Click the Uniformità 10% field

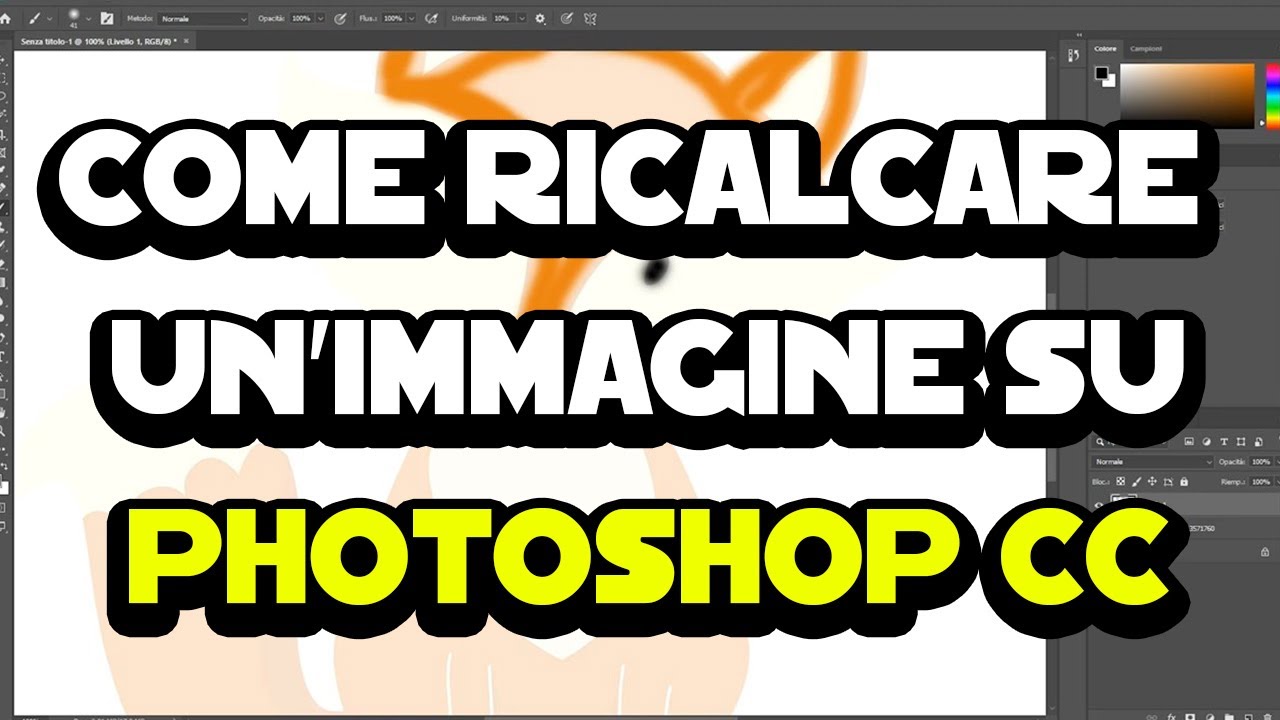[502, 19]
